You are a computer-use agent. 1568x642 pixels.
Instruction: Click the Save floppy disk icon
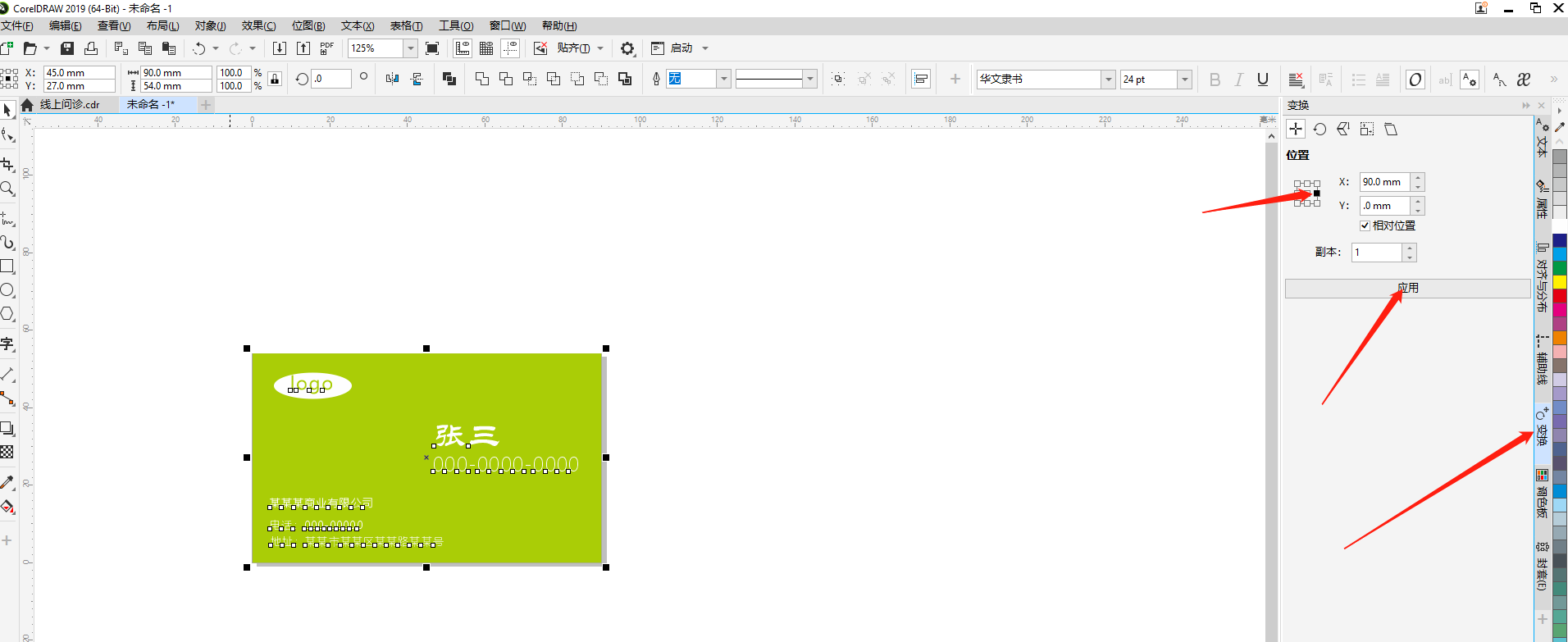[67, 48]
